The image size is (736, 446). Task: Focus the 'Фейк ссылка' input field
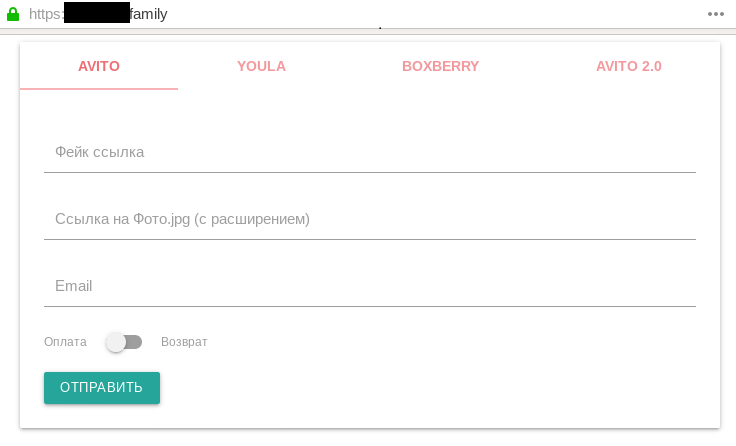pyautogui.click(x=369, y=153)
